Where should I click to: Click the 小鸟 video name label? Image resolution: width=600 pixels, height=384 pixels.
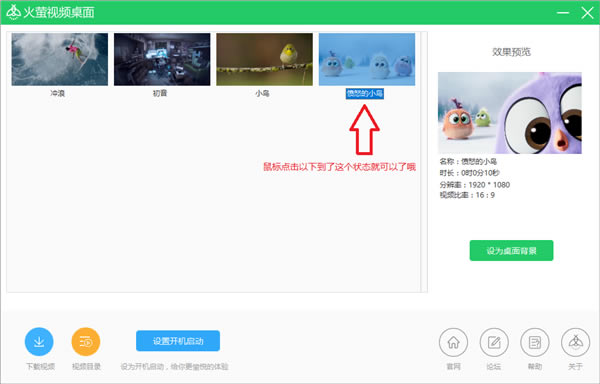(262, 93)
